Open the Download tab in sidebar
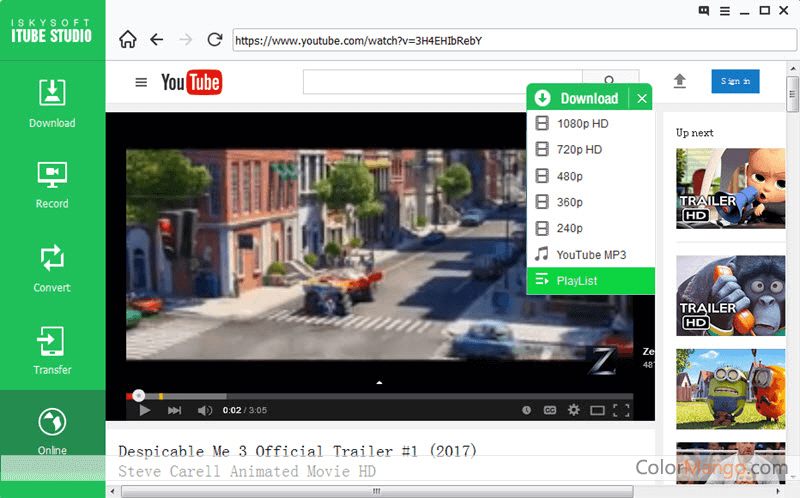The width and height of the screenshot is (800, 498). click(x=52, y=102)
